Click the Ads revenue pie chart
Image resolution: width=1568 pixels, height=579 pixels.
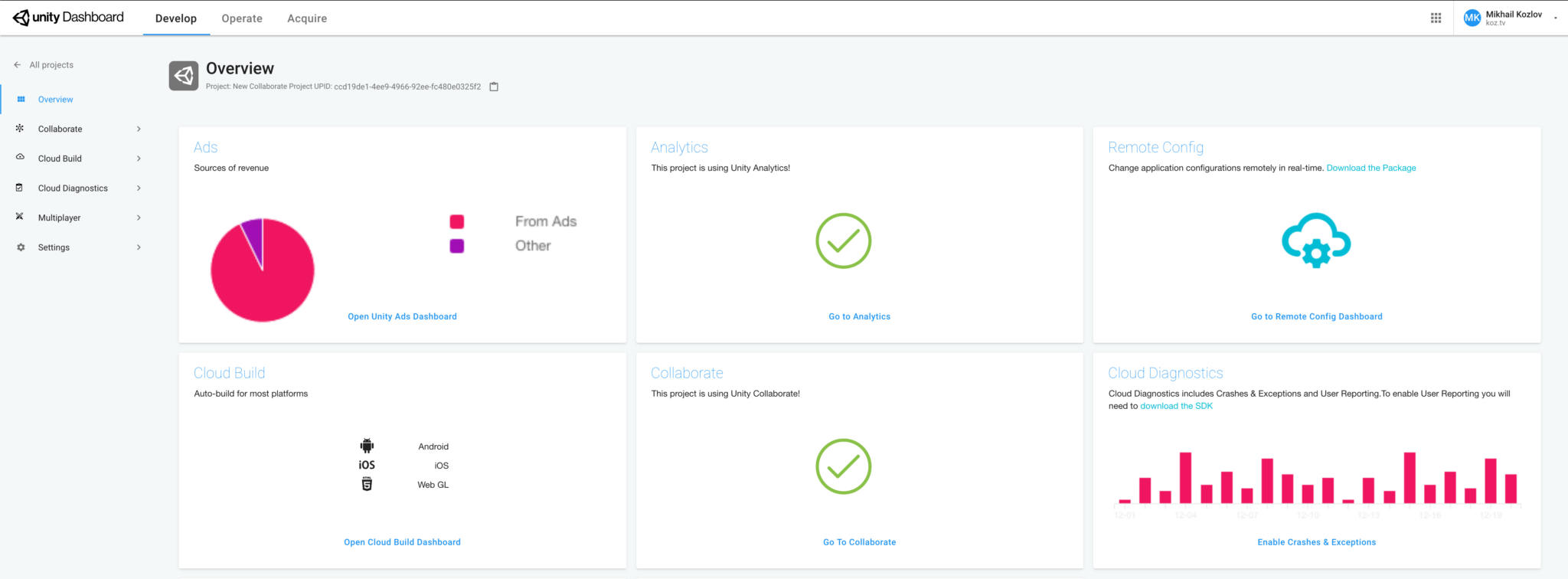point(263,270)
